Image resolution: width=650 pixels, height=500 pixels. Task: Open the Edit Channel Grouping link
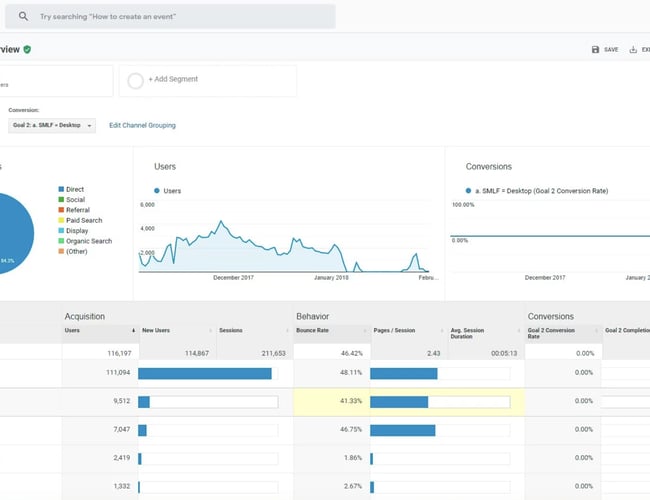pos(142,126)
